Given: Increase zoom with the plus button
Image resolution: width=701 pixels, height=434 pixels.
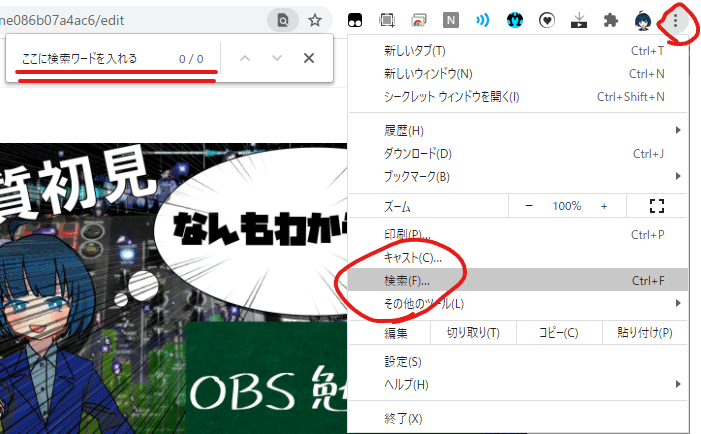Looking at the screenshot, I should (604, 206).
